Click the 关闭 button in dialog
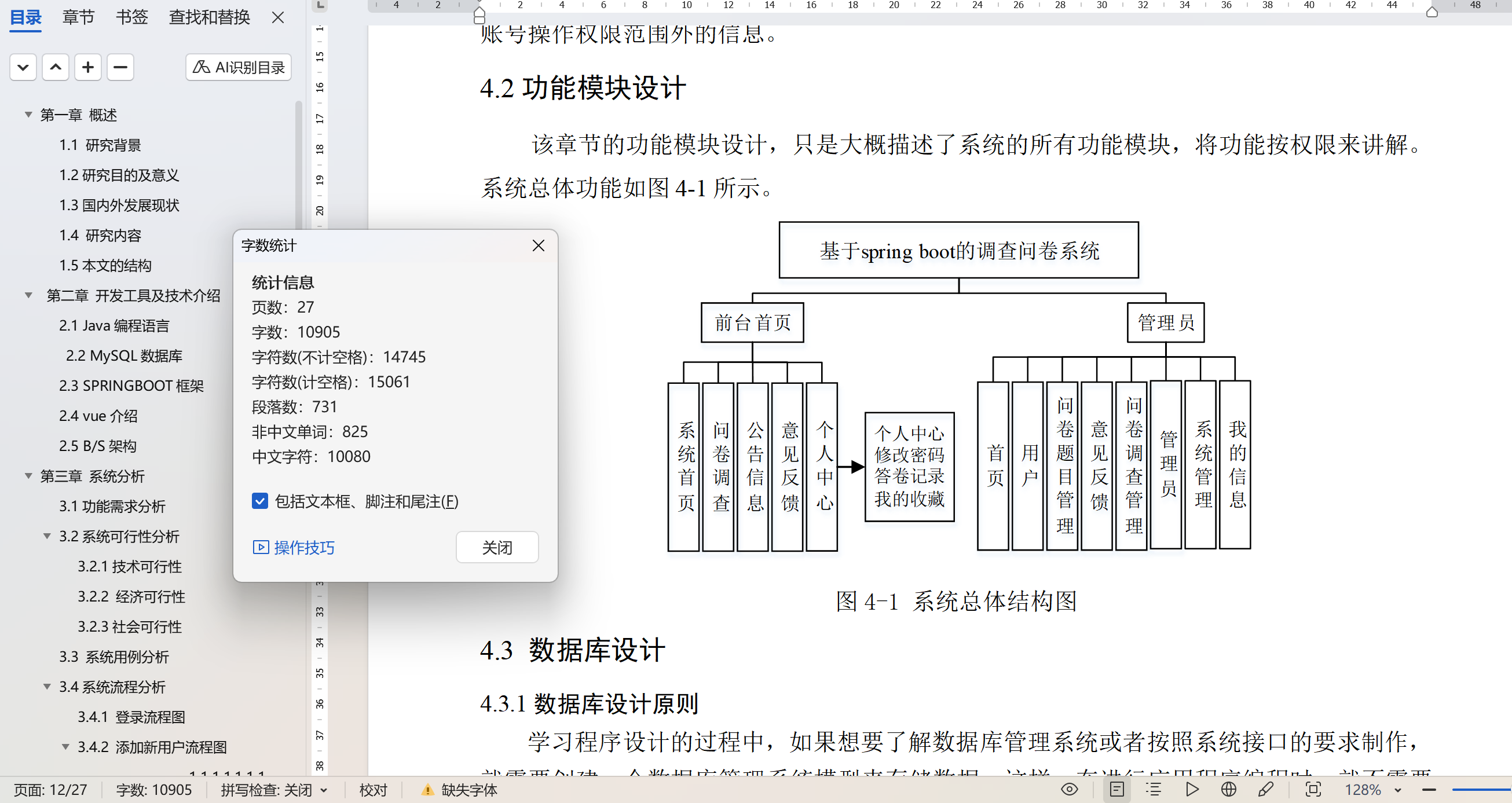Image resolution: width=1512 pixels, height=803 pixels. (x=496, y=547)
